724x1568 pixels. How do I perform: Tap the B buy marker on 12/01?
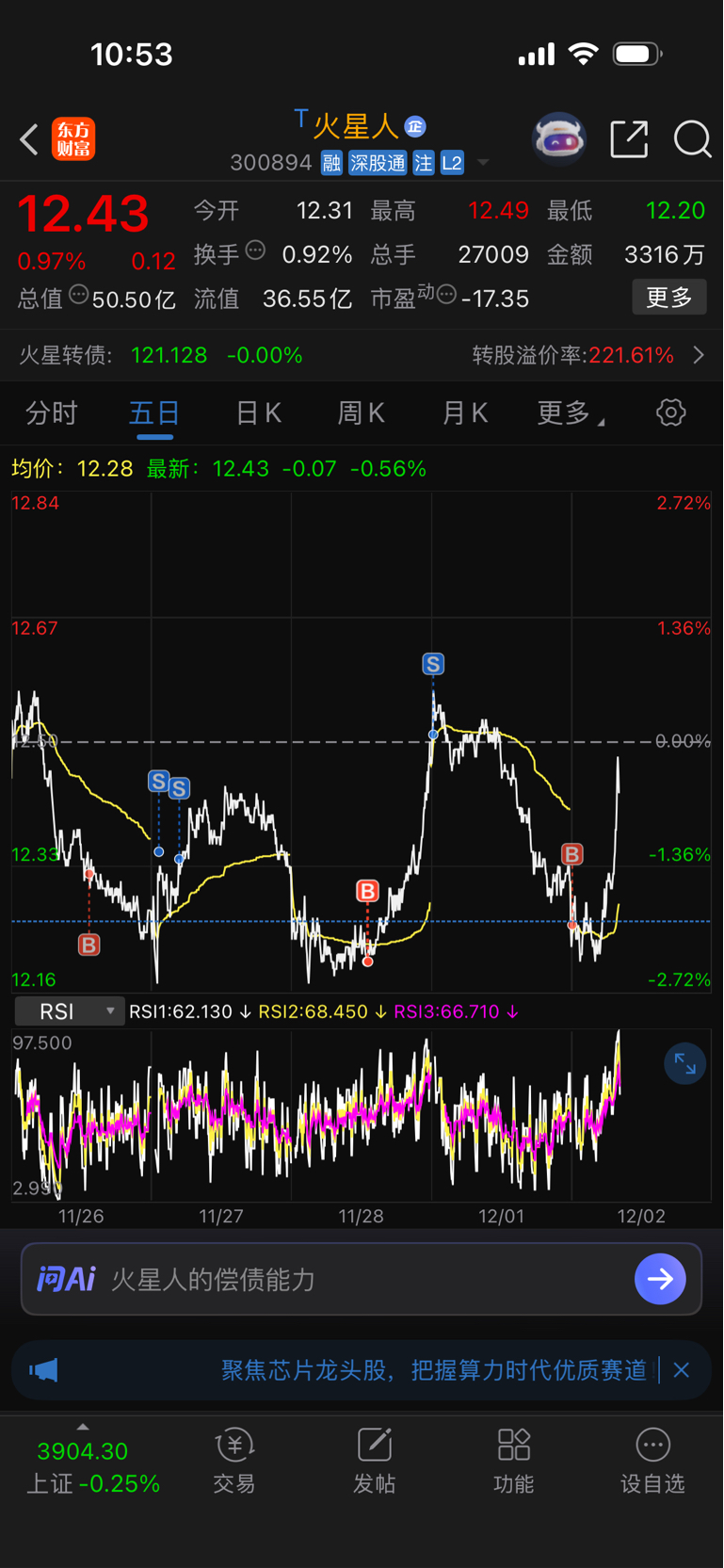point(572,854)
